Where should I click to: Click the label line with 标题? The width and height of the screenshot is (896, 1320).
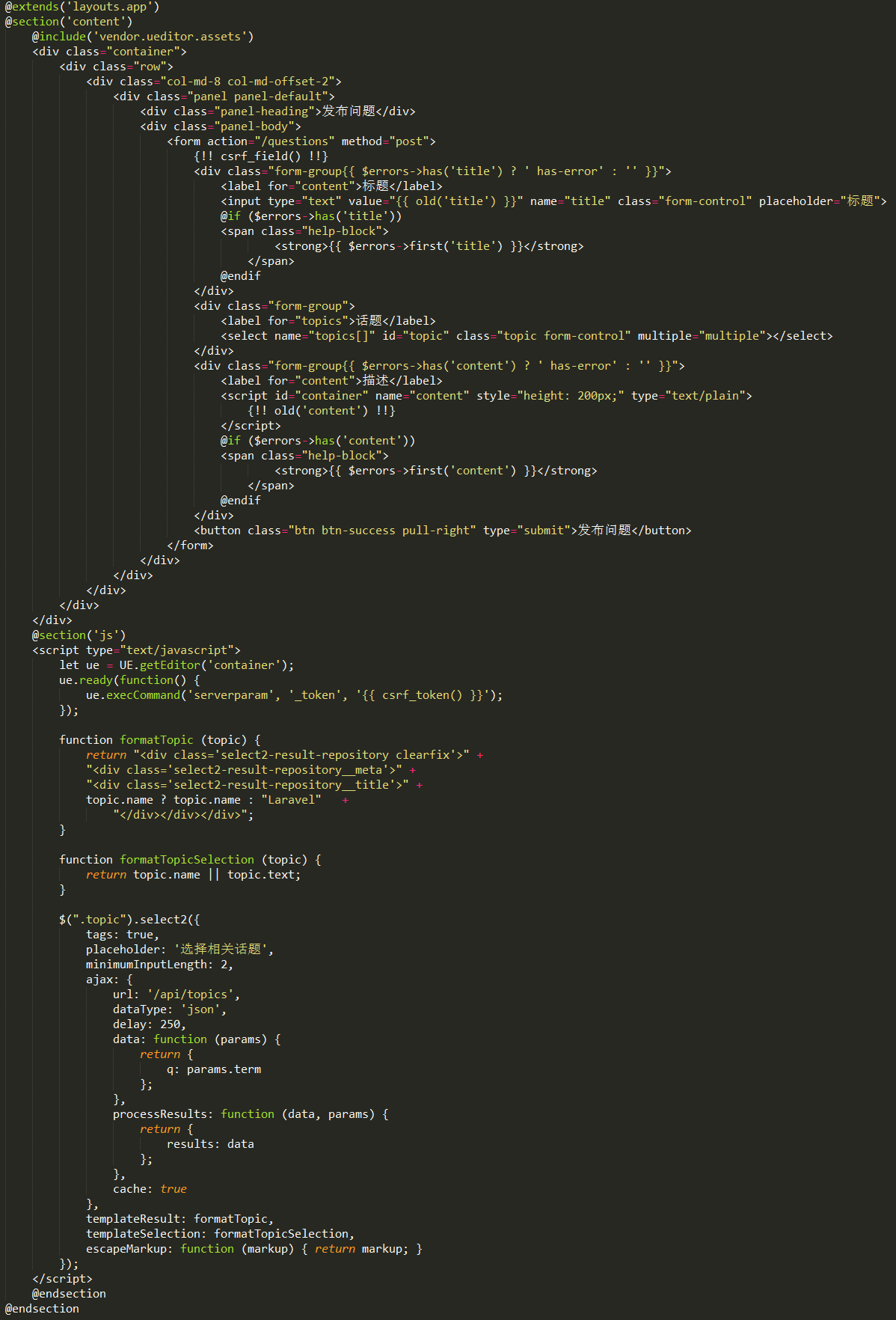[x=331, y=186]
